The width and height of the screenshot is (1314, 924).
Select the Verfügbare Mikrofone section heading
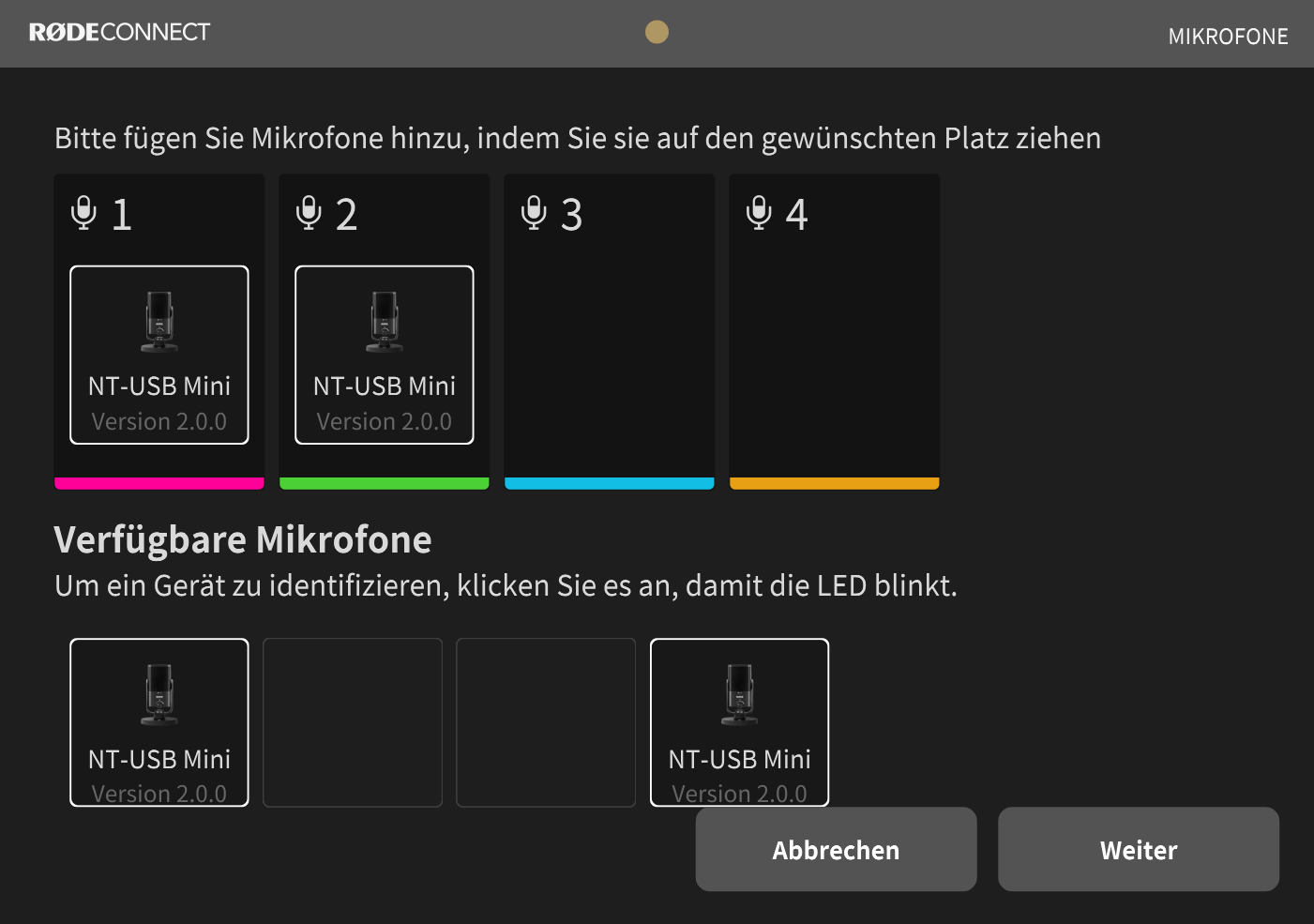(243, 539)
